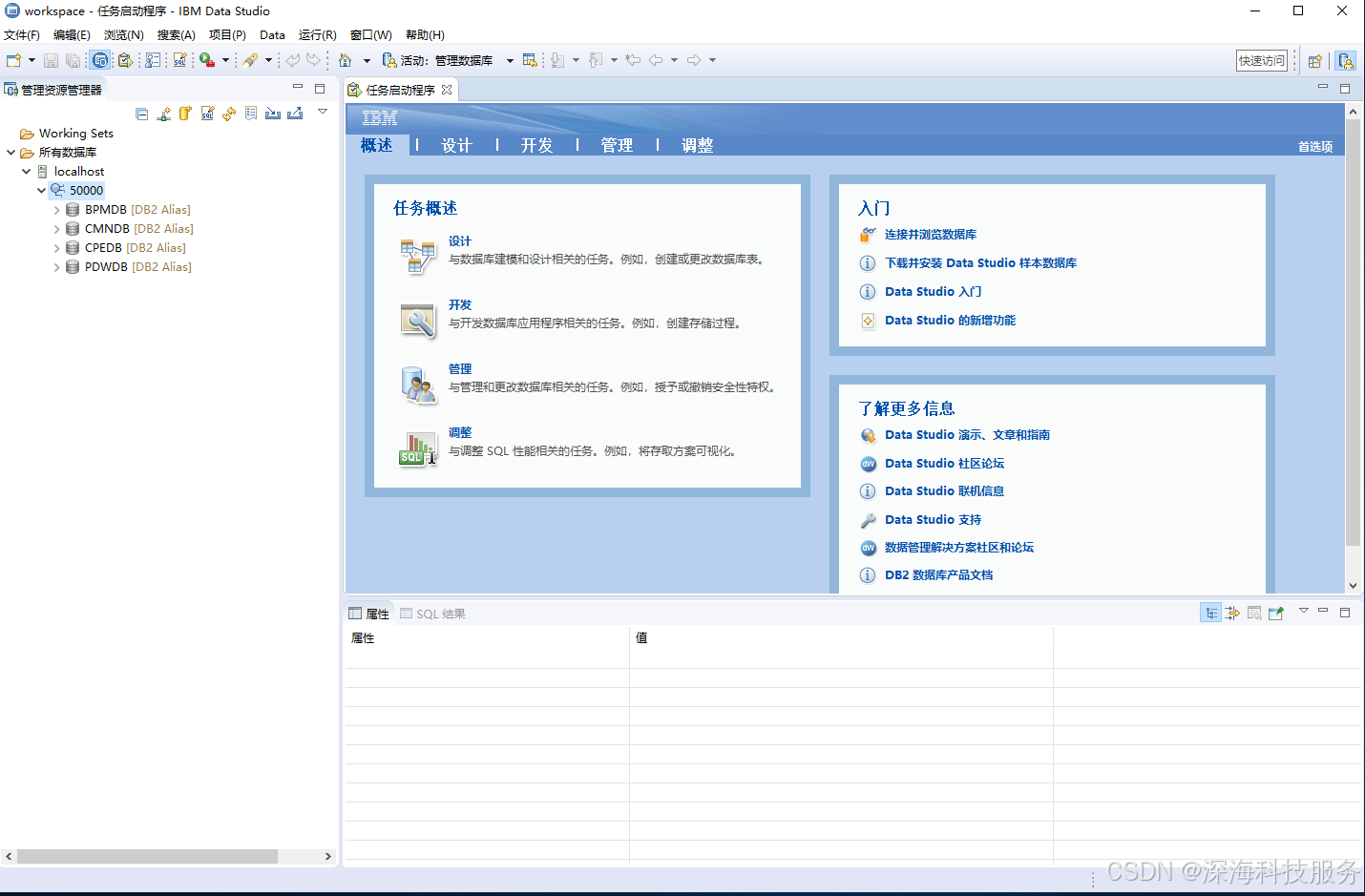The image size is (1365, 896).
Task: Click the 快速访问 quick access field
Action: pos(1261,61)
